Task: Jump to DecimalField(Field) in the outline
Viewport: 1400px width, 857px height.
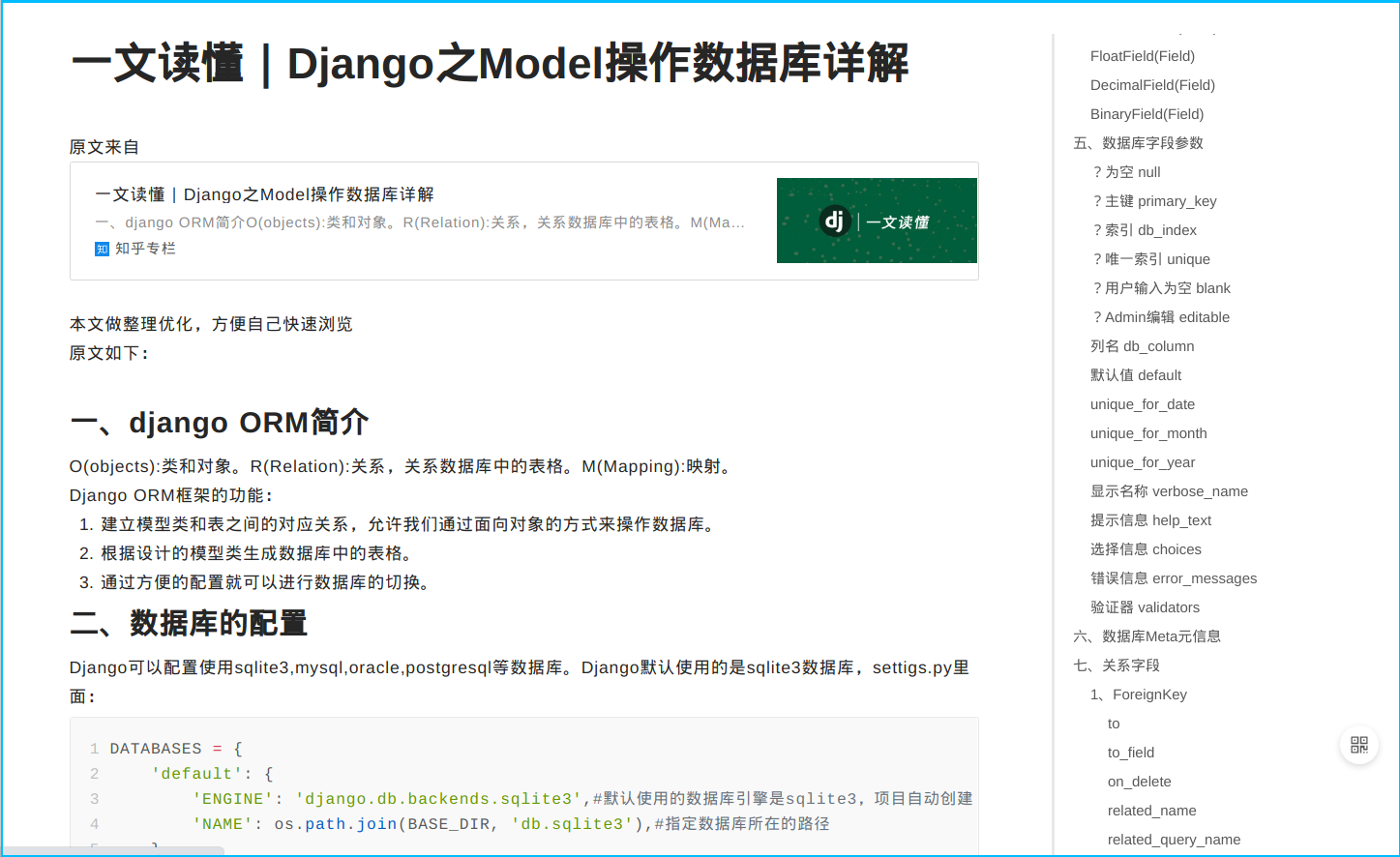Action: point(1152,85)
